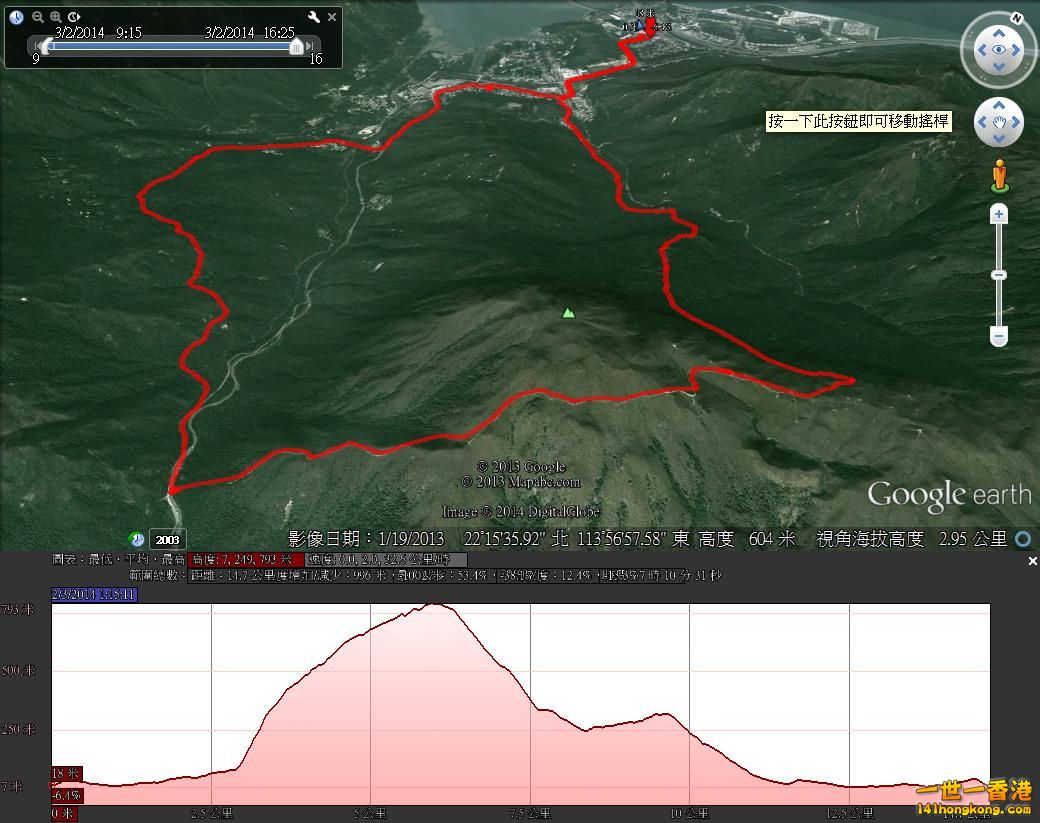Open time slider options wrench
Image resolution: width=1040 pixels, height=823 pixels.
tap(313, 17)
